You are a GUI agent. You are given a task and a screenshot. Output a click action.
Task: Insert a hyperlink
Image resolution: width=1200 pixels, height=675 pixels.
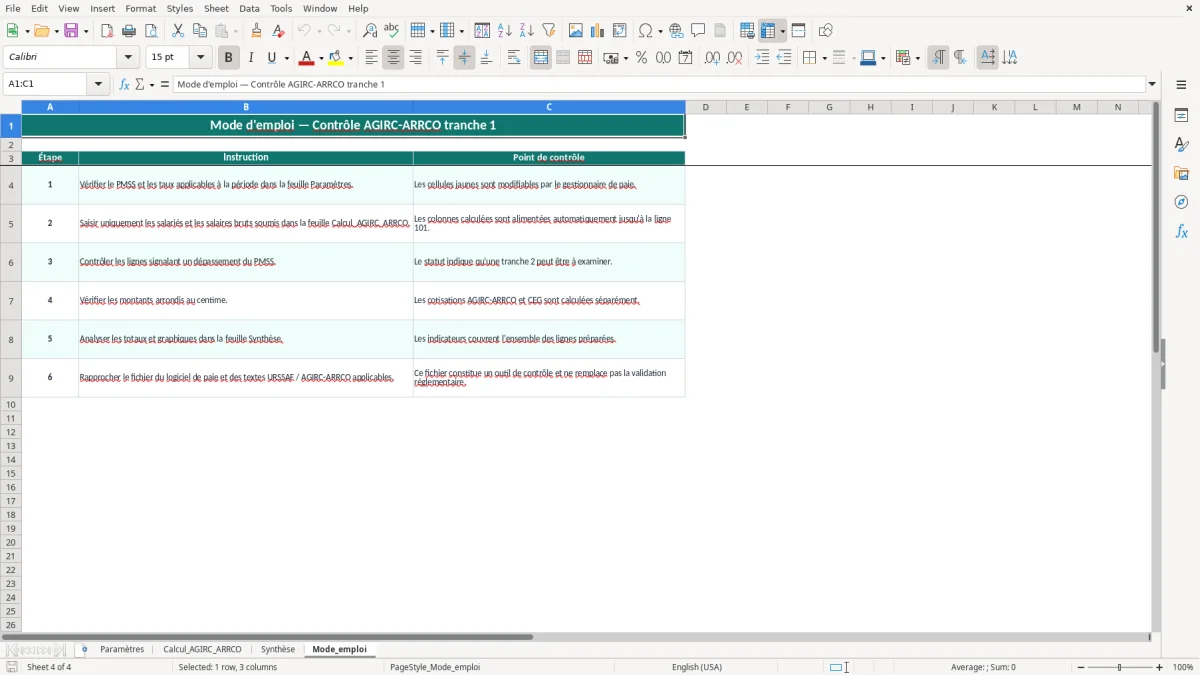[x=676, y=31]
